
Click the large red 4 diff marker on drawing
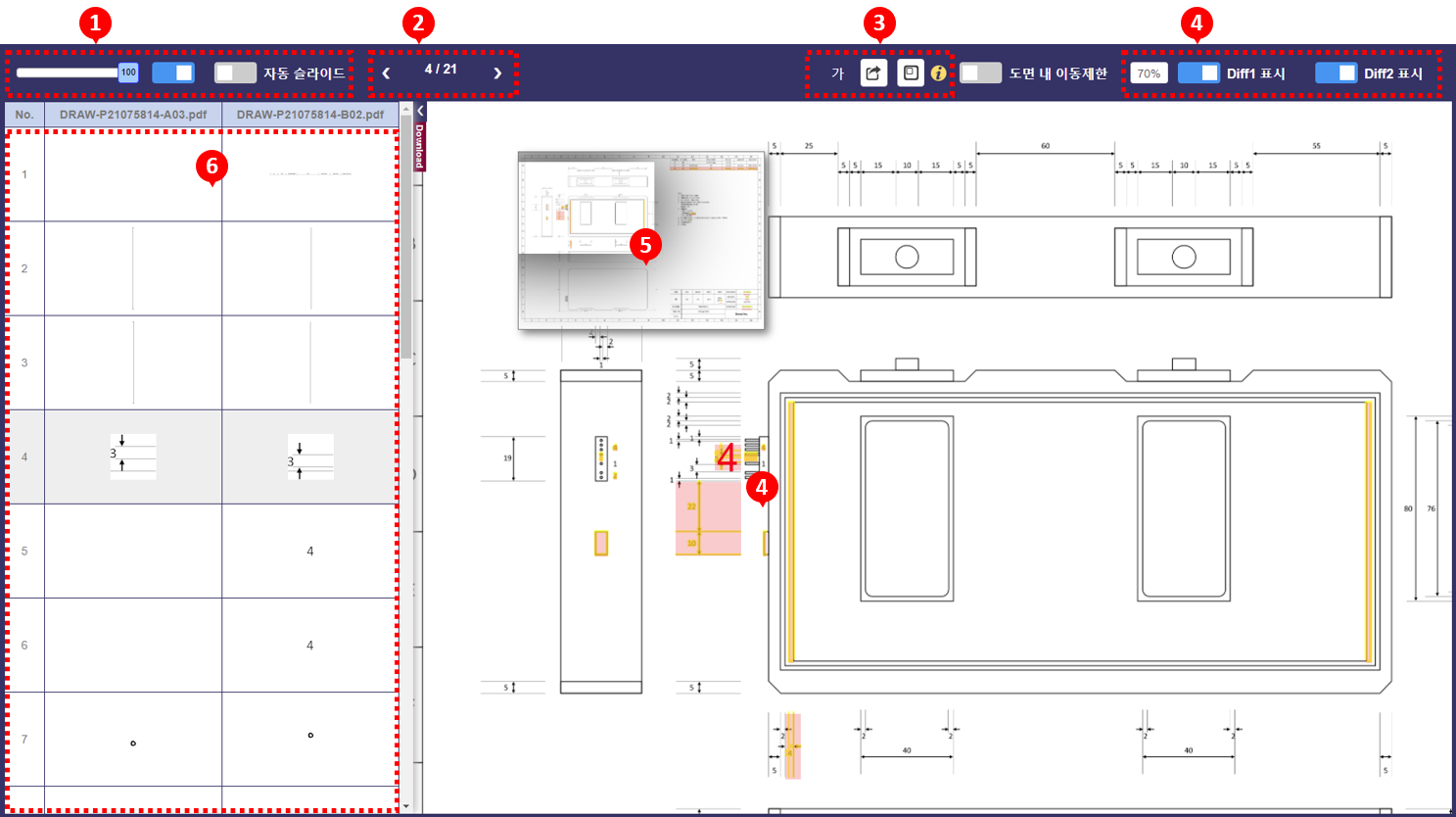[x=727, y=457]
